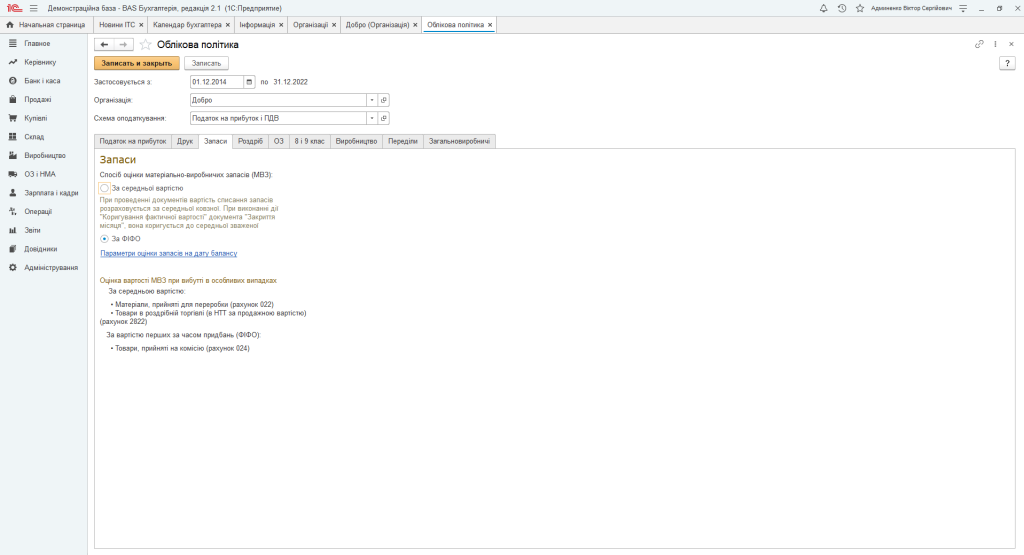Go to Начальная страница tab
This screenshot has height=555, width=1024.
click(x=46, y=25)
